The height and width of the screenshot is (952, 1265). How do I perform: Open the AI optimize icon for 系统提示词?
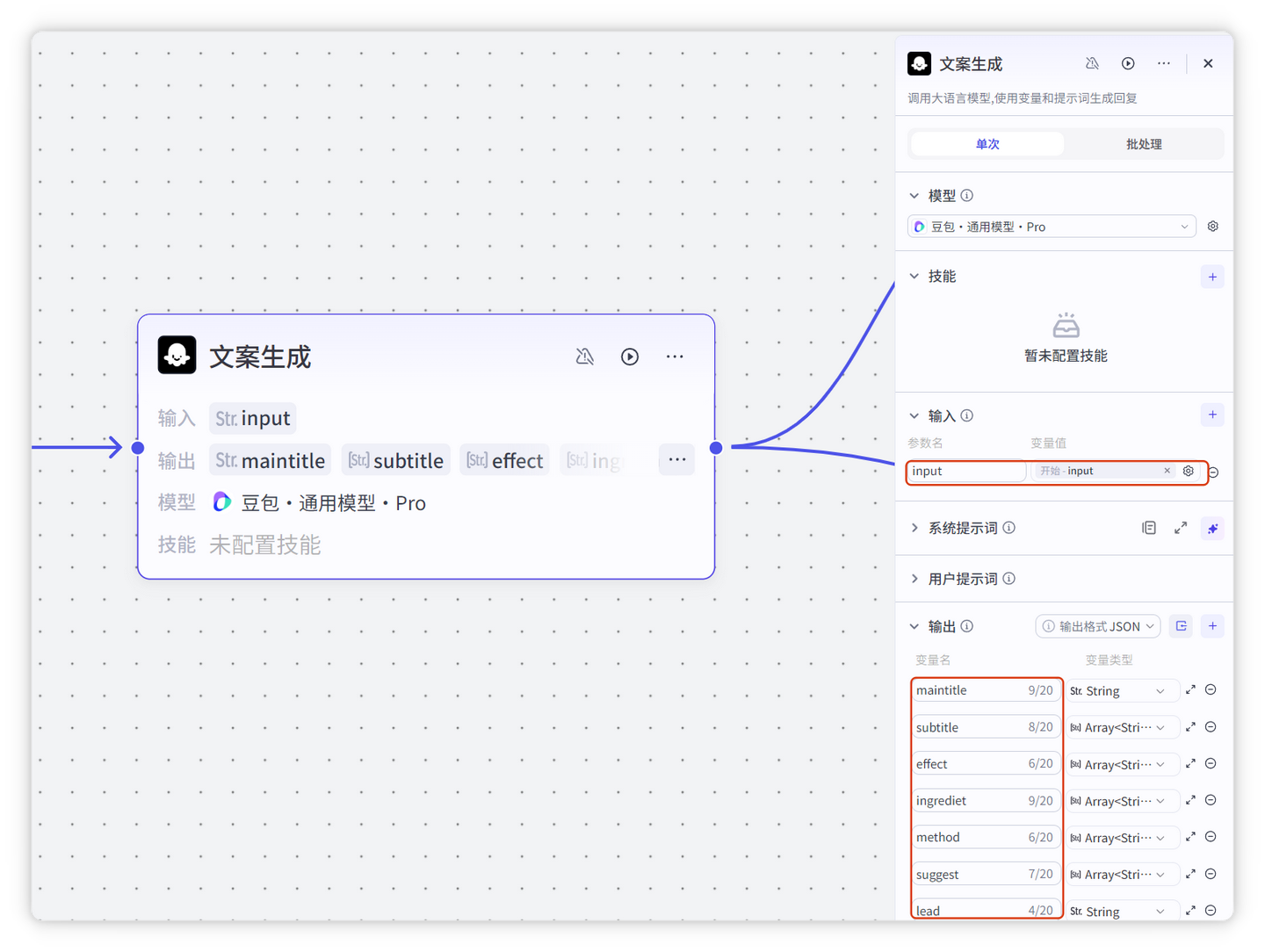pyautogui.click(x=1212, y=529)
